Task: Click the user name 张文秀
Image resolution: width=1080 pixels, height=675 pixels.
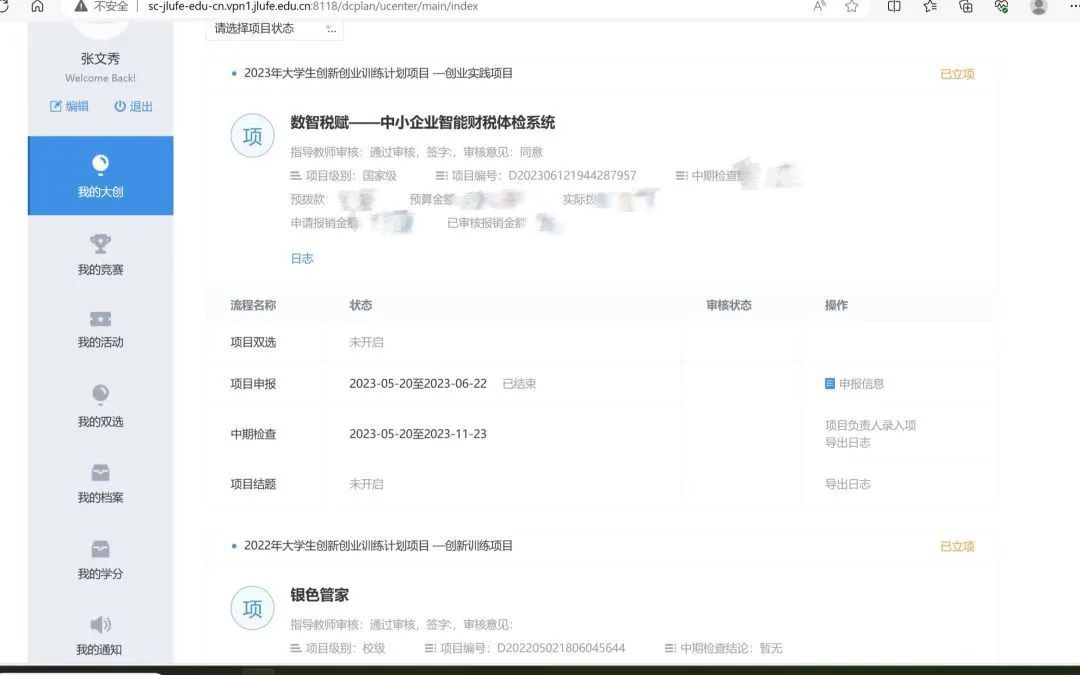Action: point(101,59)
